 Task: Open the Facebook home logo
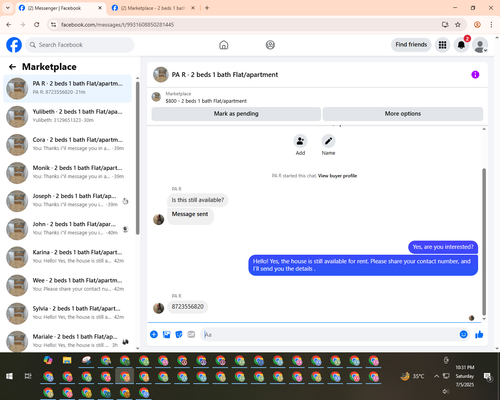point(14,45)
